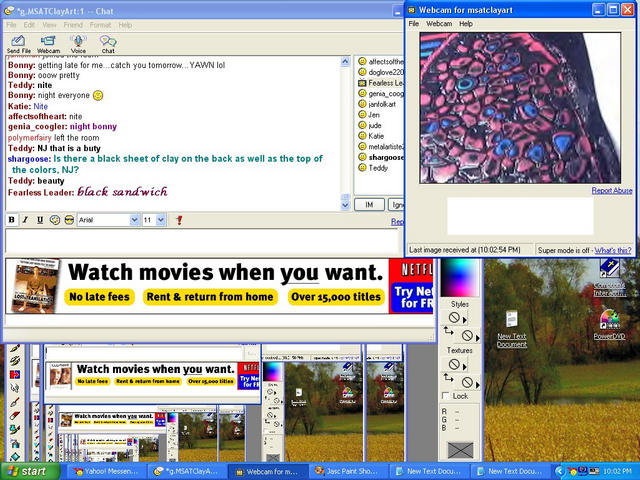Click the What's this? link
The width and height of the screenshot is (640, 480).
[613, 250]
